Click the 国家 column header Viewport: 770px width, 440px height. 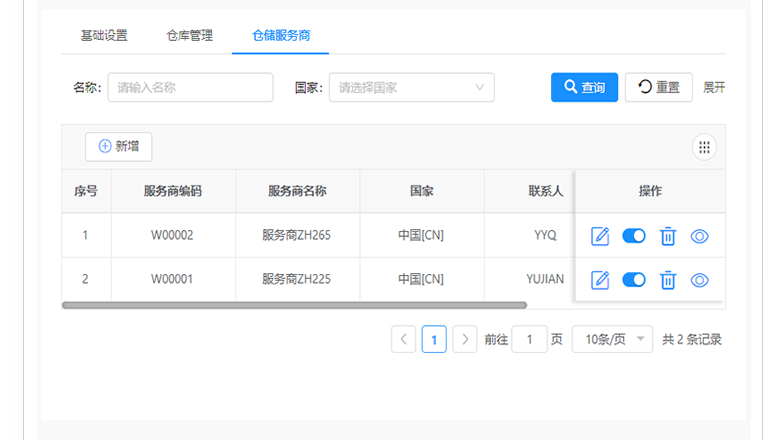click(421, 191)
